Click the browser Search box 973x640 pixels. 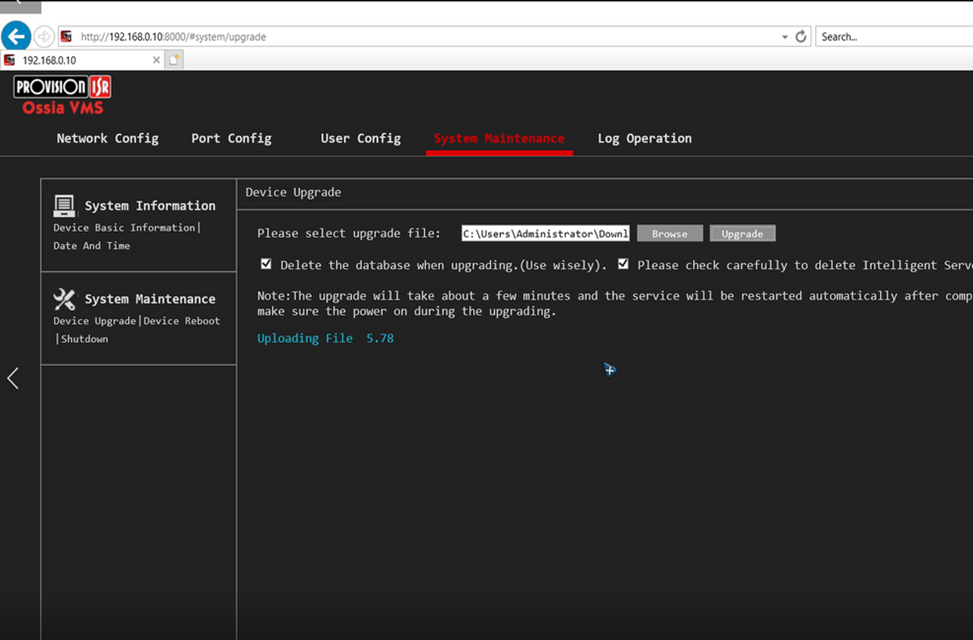pyautogui.click(x=894, y=37)
